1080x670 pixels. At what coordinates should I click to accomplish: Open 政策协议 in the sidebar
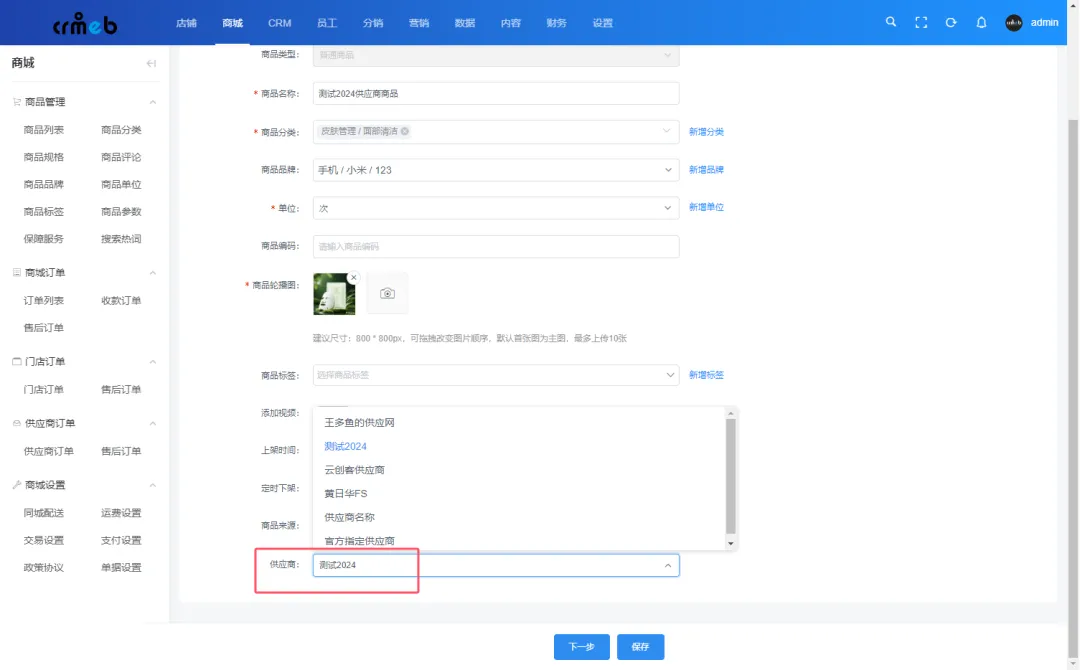43,567
